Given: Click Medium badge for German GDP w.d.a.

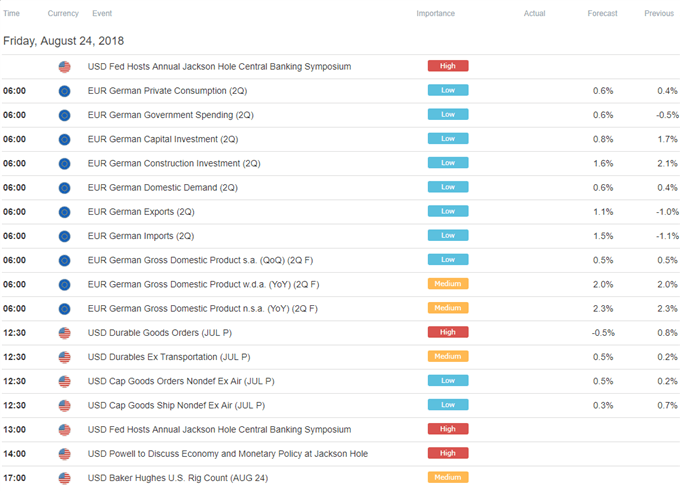Looking at the screenshot, I should click(x=448, y=284).
